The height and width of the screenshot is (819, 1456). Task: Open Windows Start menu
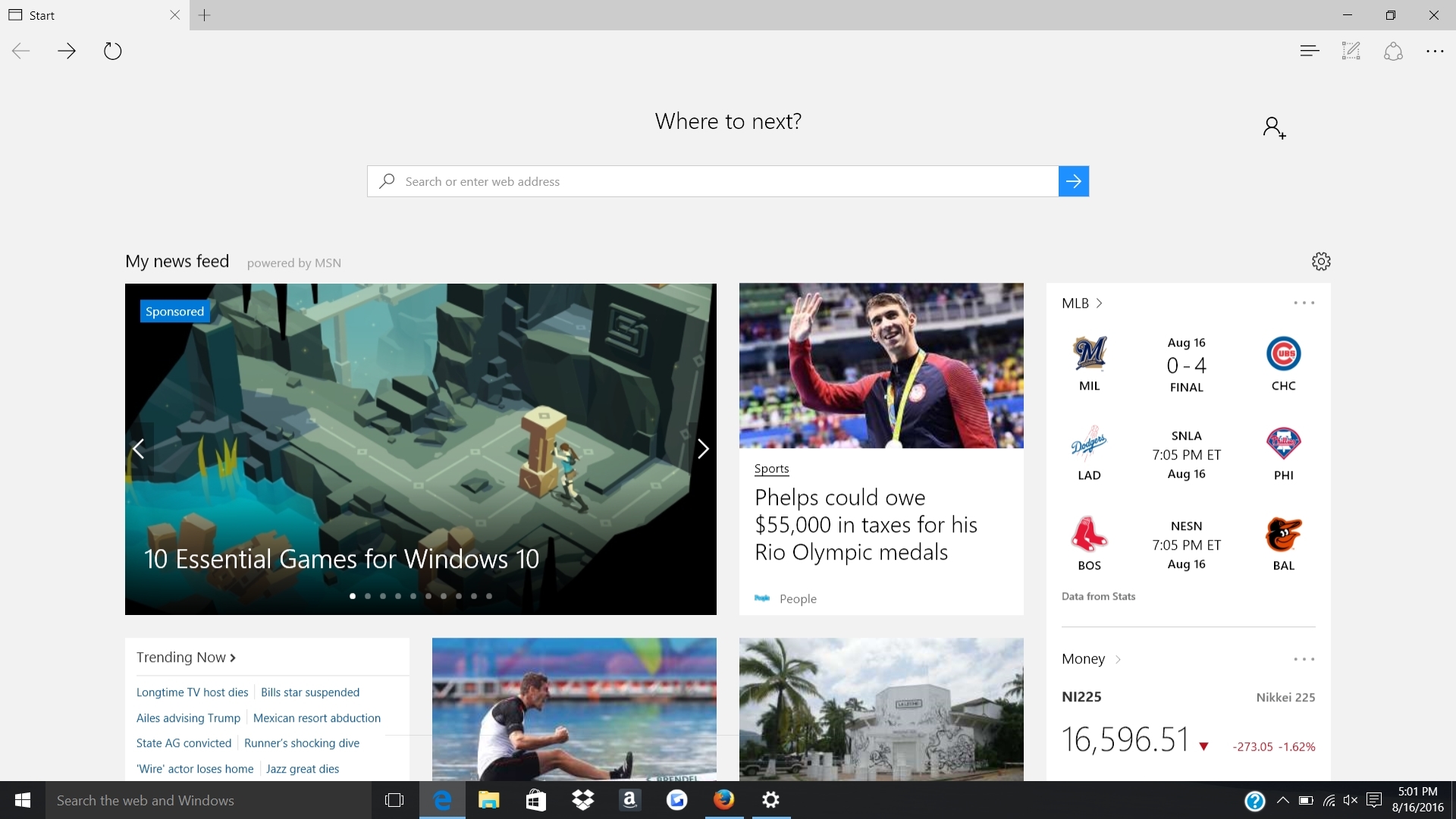coord(23,800)
